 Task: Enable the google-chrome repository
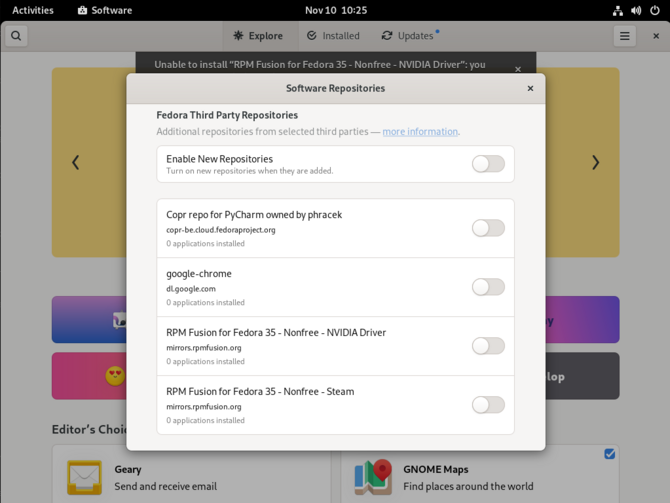tap(488, 287)
